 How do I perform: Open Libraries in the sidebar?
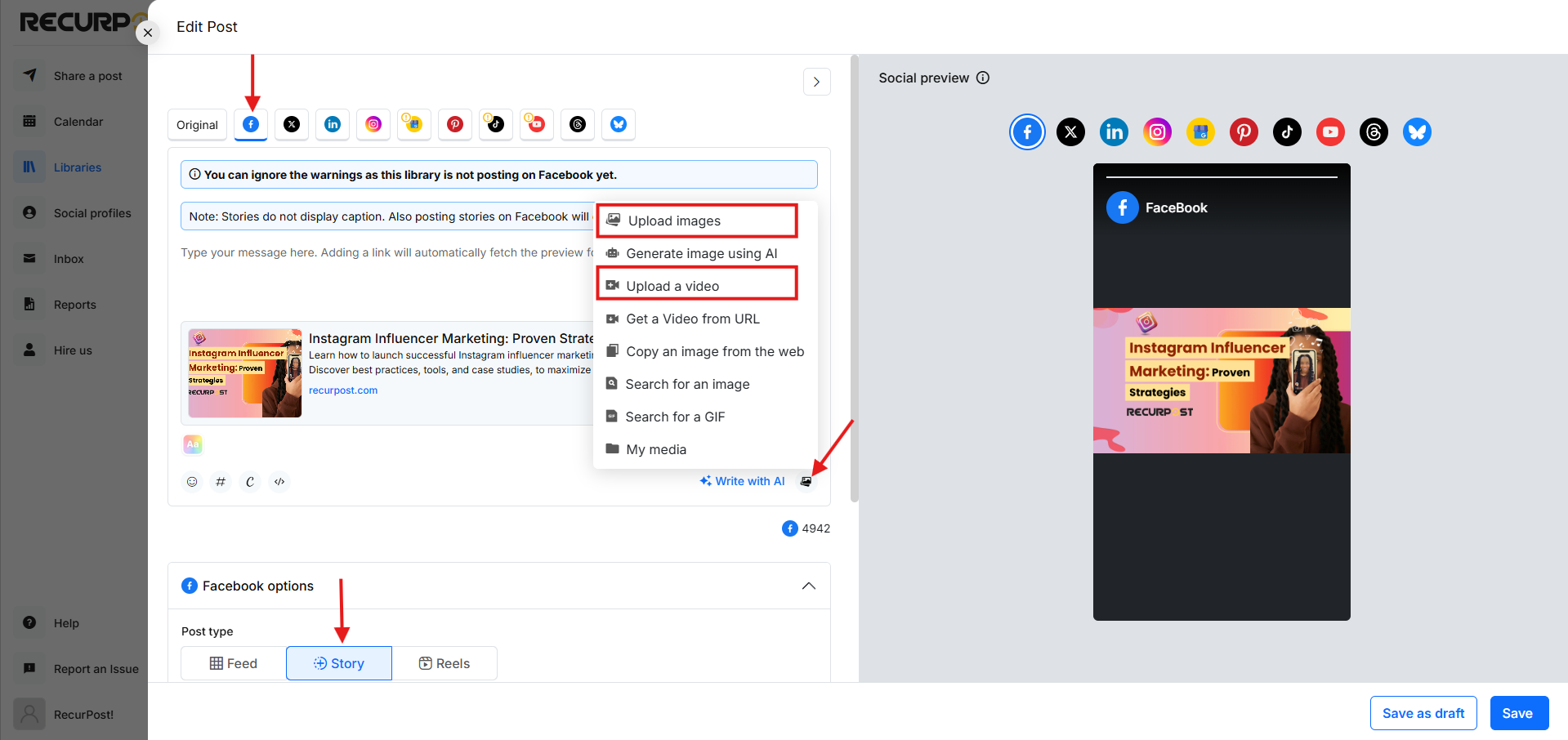(74, 167)
